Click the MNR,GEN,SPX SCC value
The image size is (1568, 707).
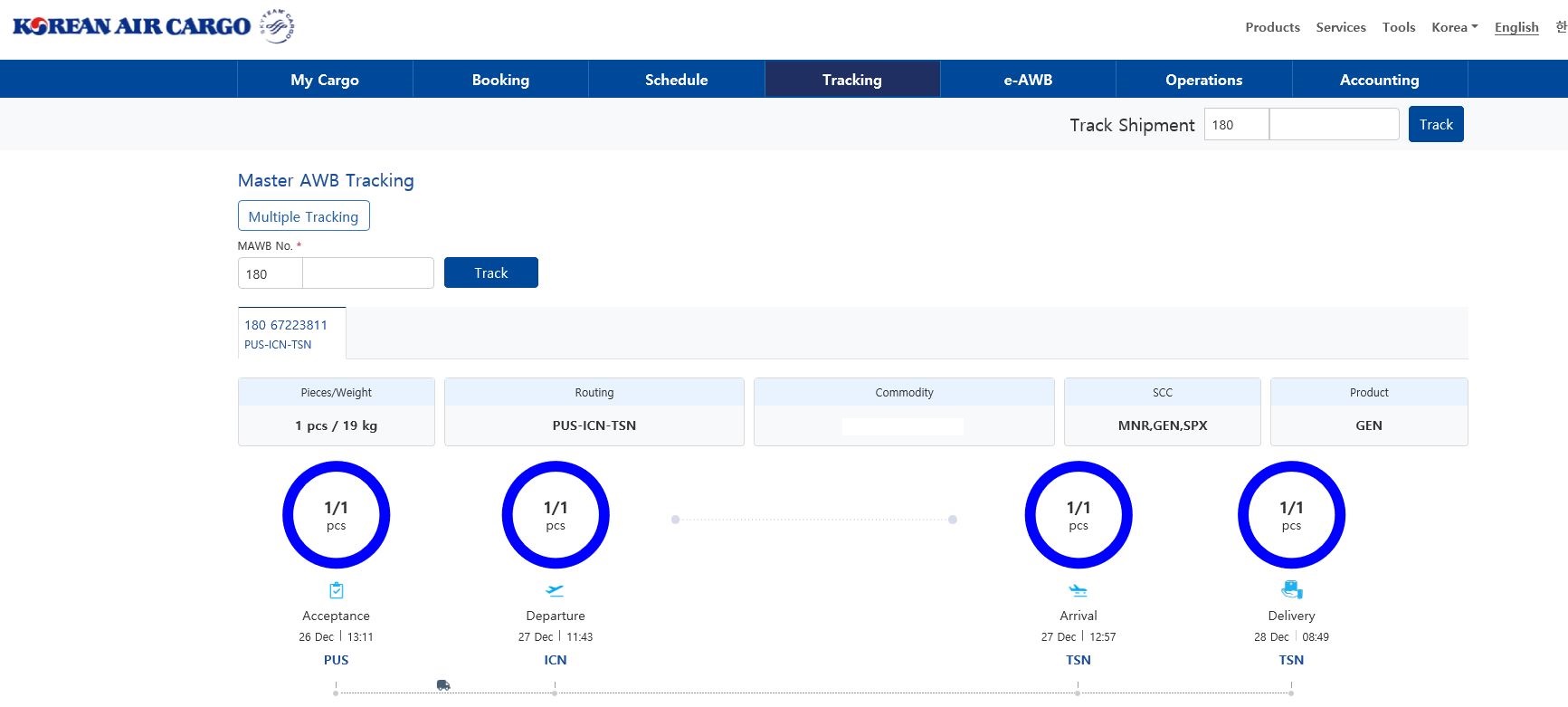(1163, 425)
